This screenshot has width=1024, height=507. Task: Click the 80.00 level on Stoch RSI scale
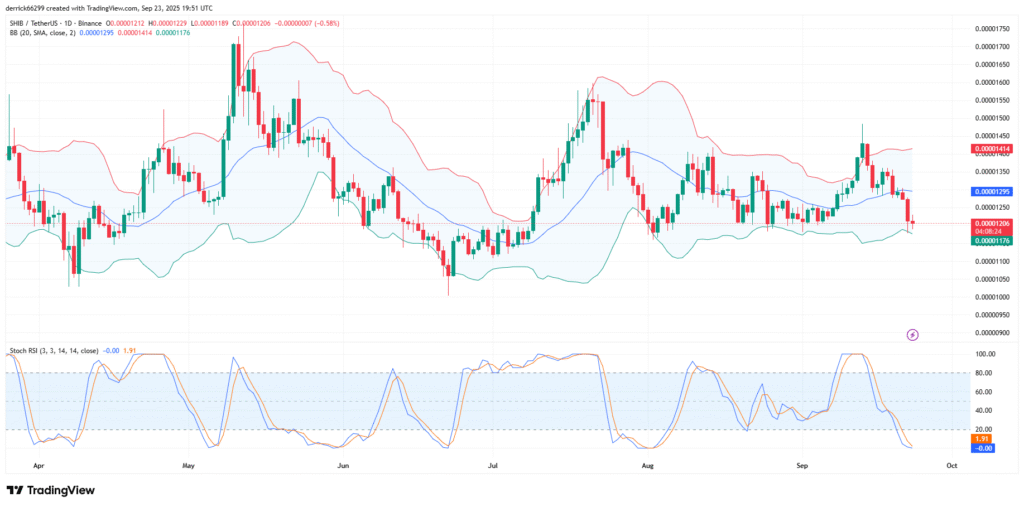[x=983, y=373]
